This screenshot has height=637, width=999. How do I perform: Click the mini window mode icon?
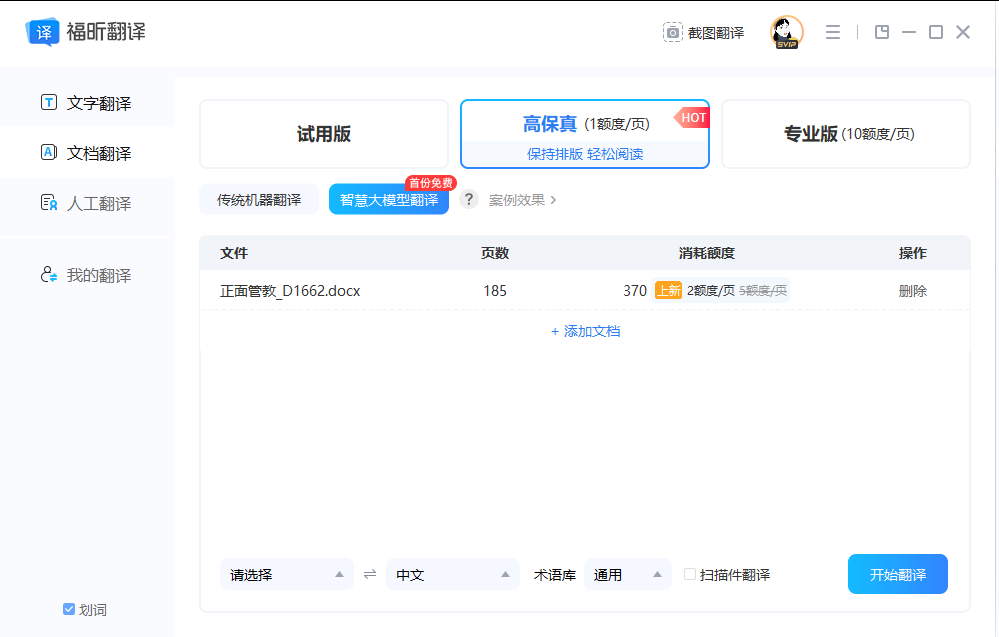tap(882, 32)
